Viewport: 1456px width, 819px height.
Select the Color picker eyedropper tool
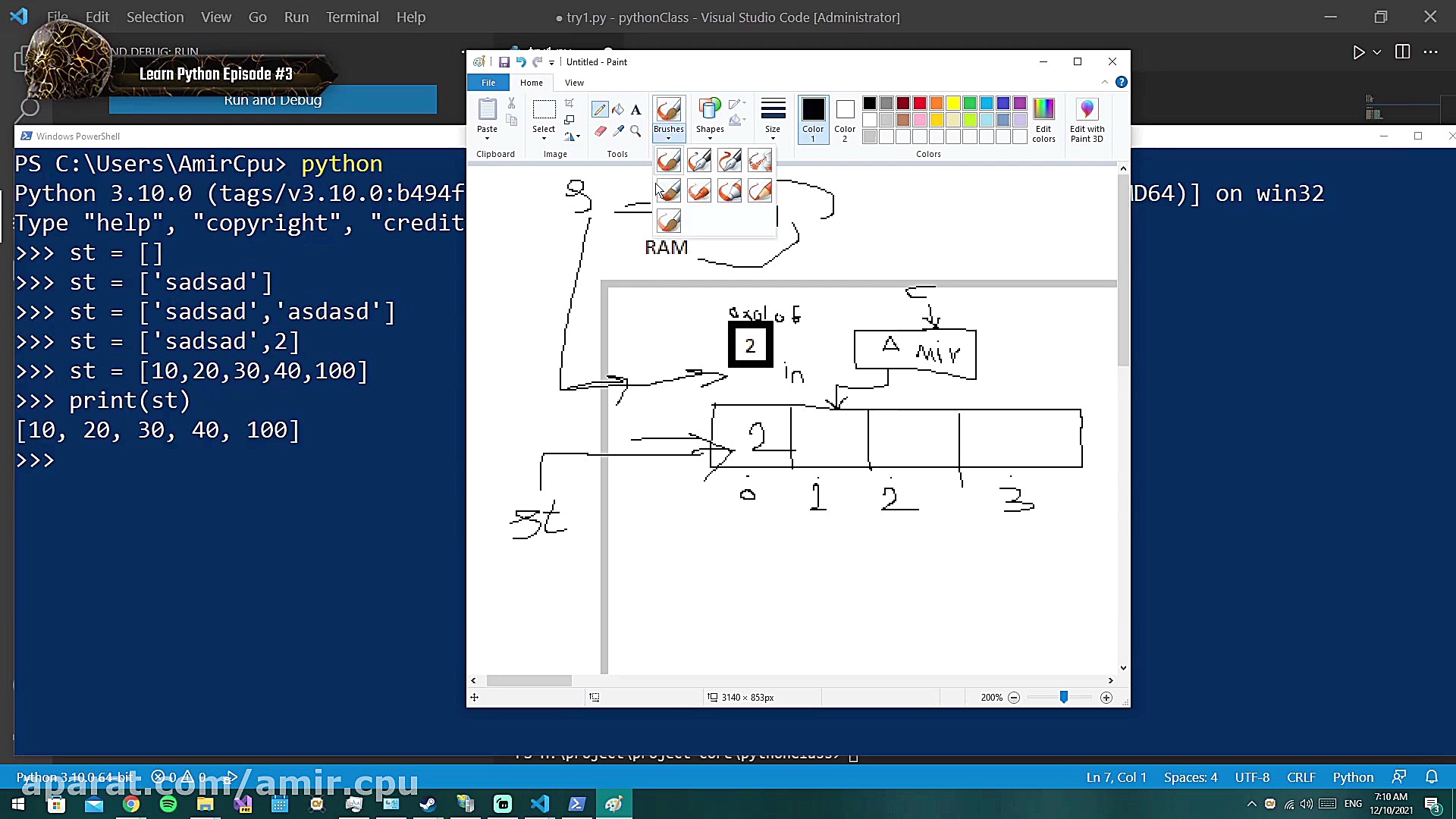(618, 131)
